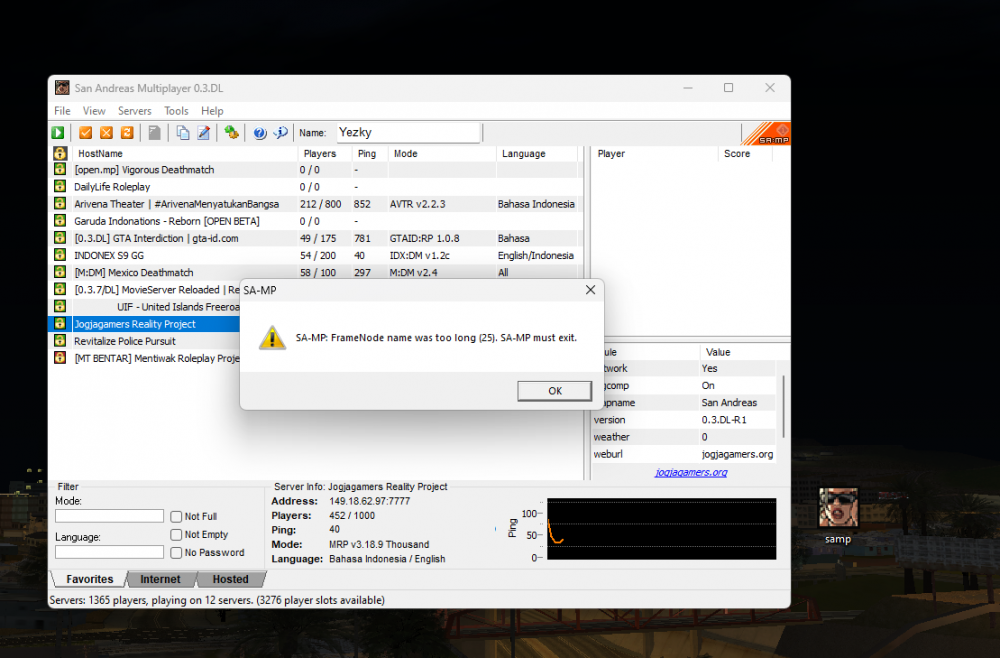Viewport: 1000px width, 658px height.
Task: Switch to the Internet tab
Action: point(160,579)
